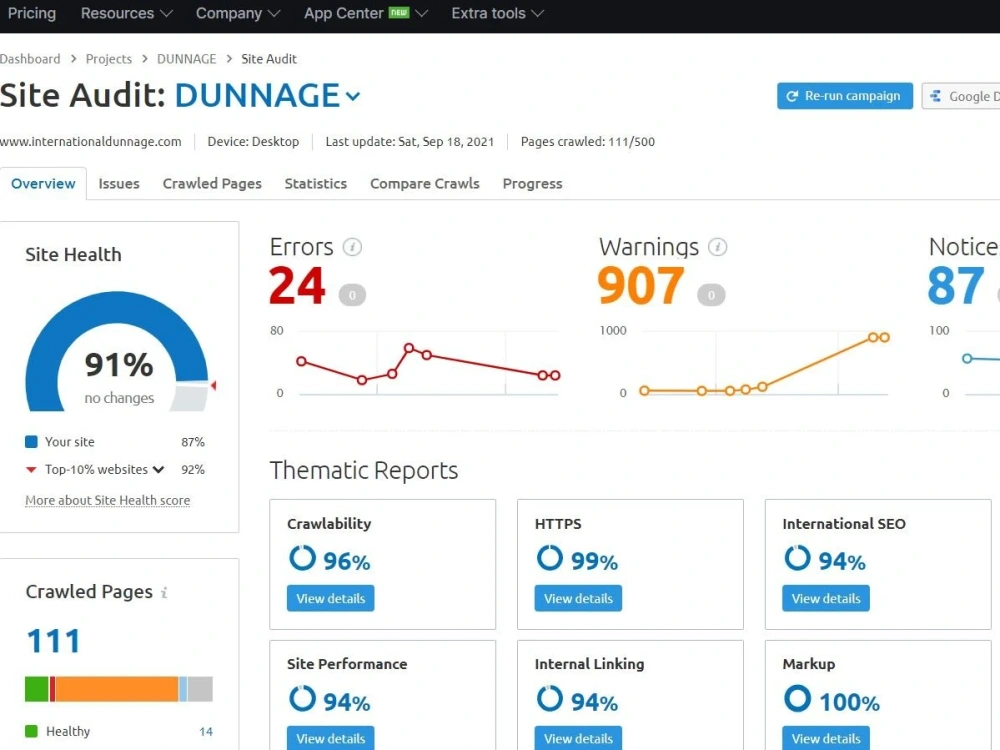View details for International SEO

coord(826,598)
